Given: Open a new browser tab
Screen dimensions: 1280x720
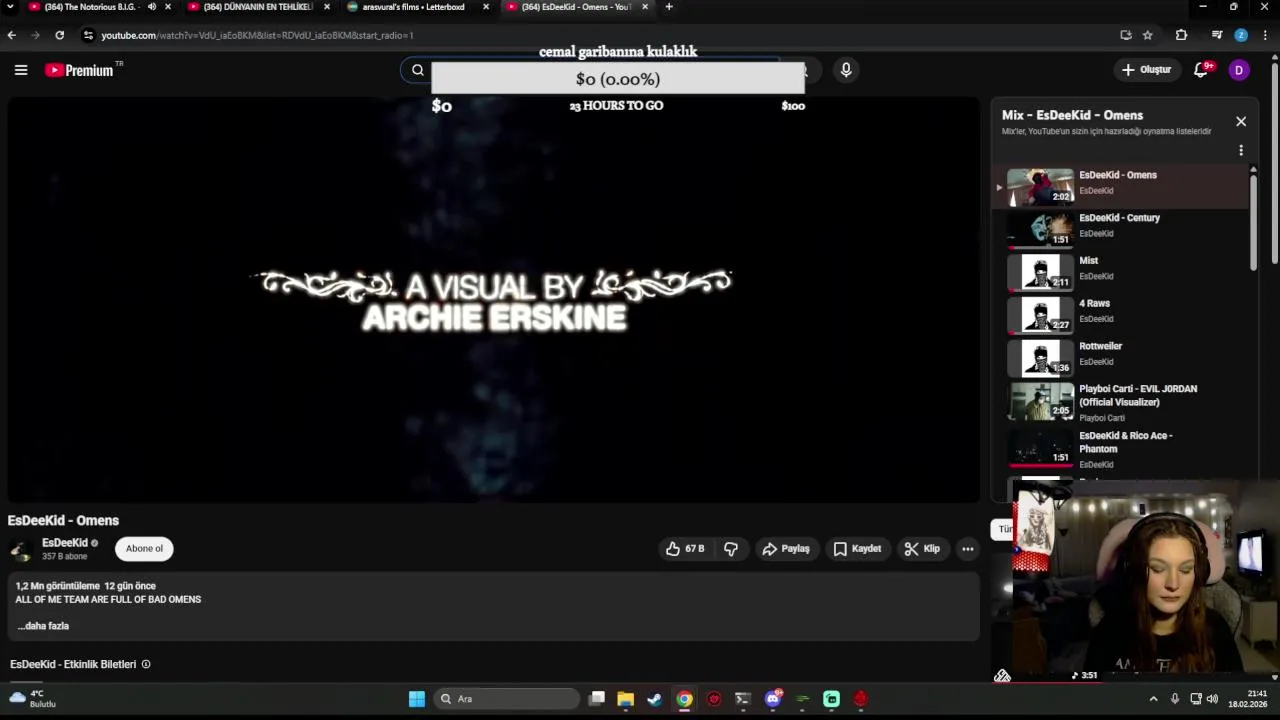Looking at the screenshot, I should point(669,7).
